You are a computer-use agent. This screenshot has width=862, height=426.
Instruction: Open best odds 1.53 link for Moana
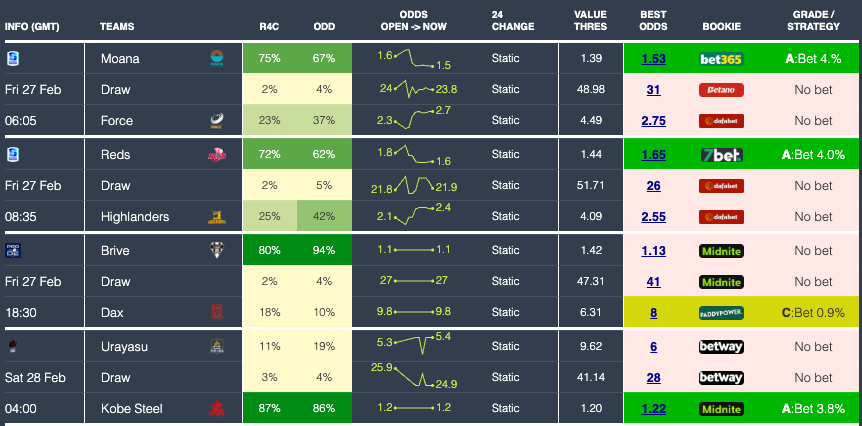653,59
